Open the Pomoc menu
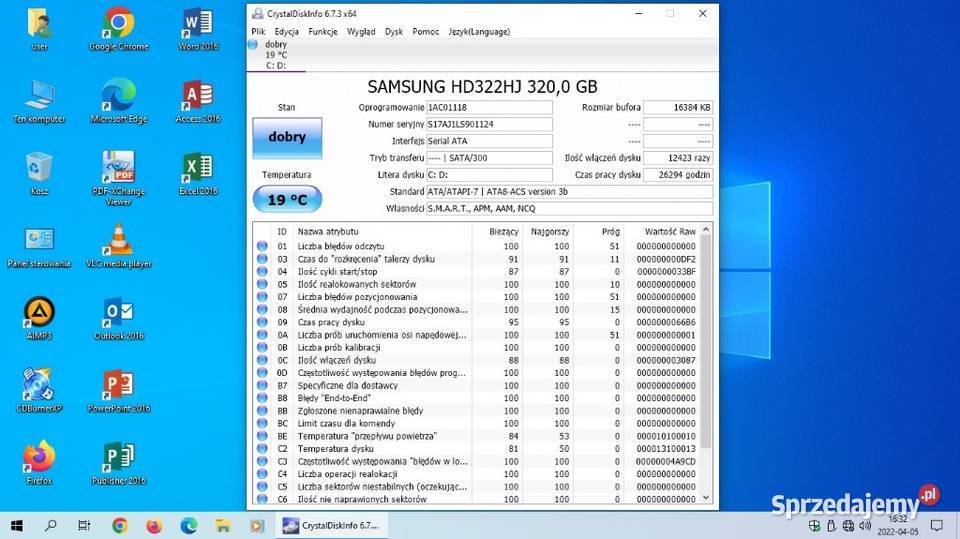 click(x=426, y=31)
